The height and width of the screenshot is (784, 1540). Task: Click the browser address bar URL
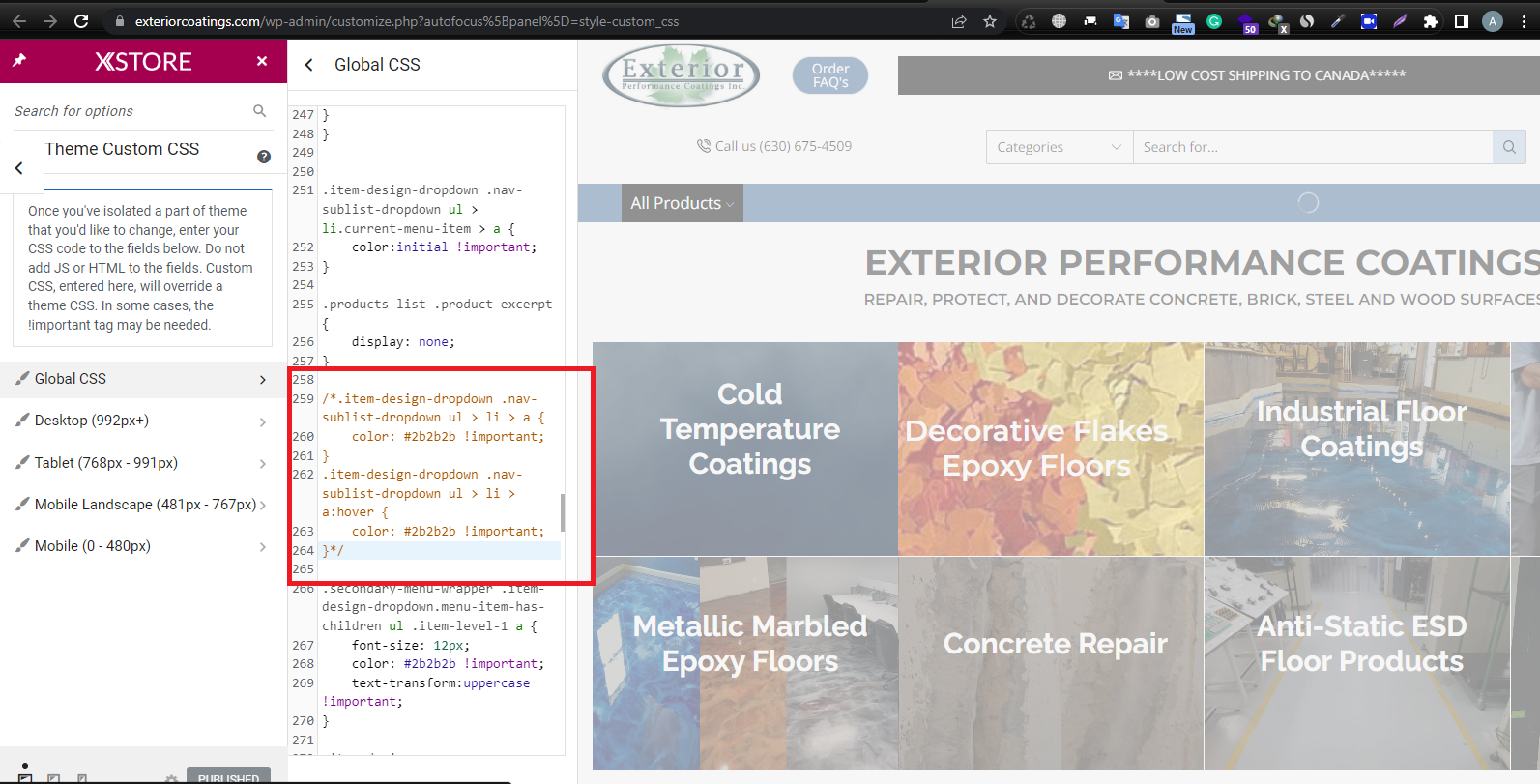pos(406,21)
